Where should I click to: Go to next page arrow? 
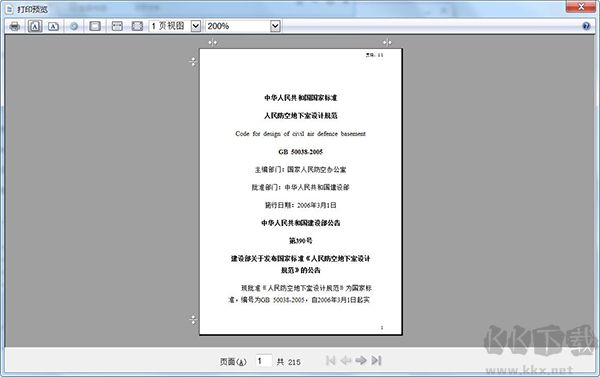click(361, 361)
